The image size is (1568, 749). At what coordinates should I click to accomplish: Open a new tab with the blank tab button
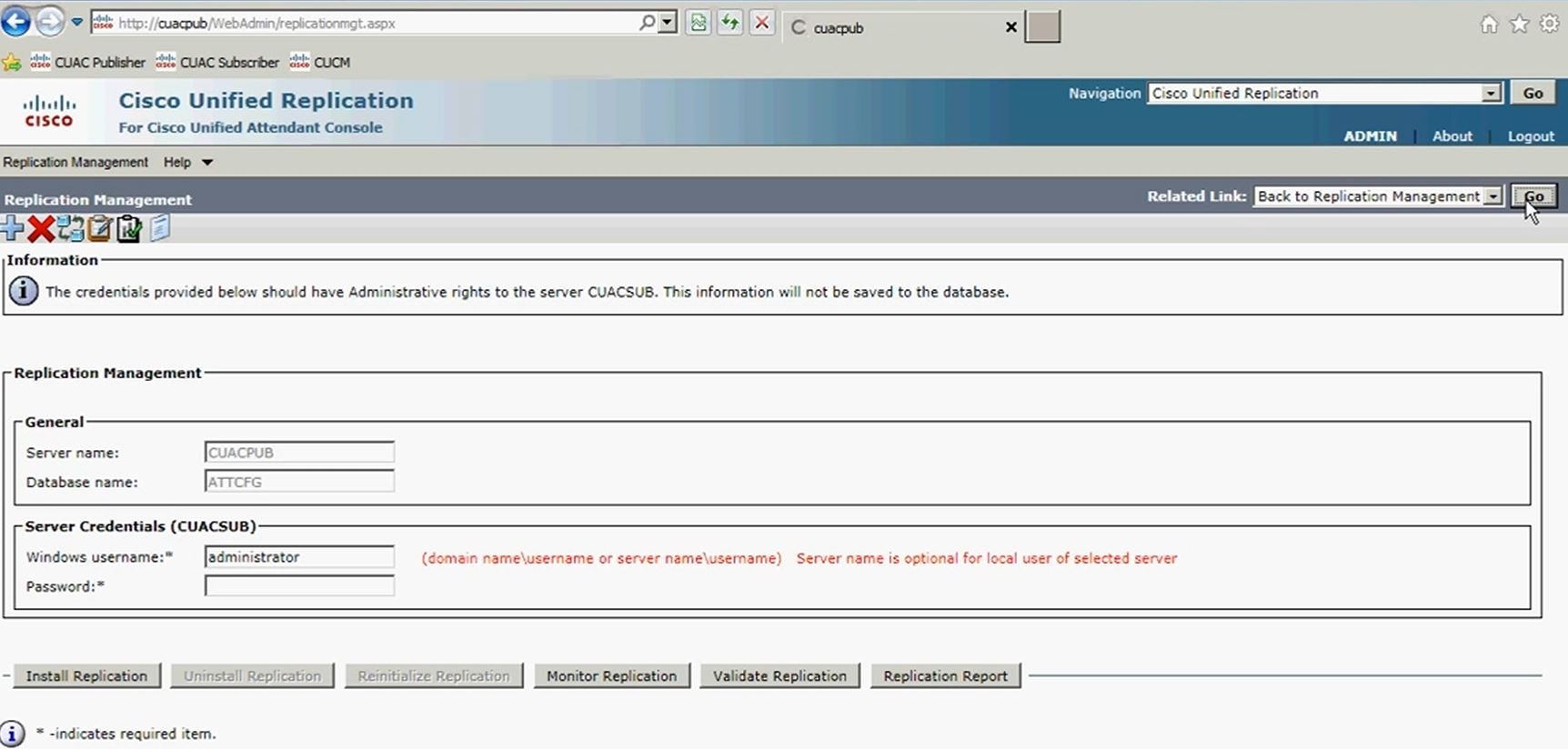[x=1042, y=27]
